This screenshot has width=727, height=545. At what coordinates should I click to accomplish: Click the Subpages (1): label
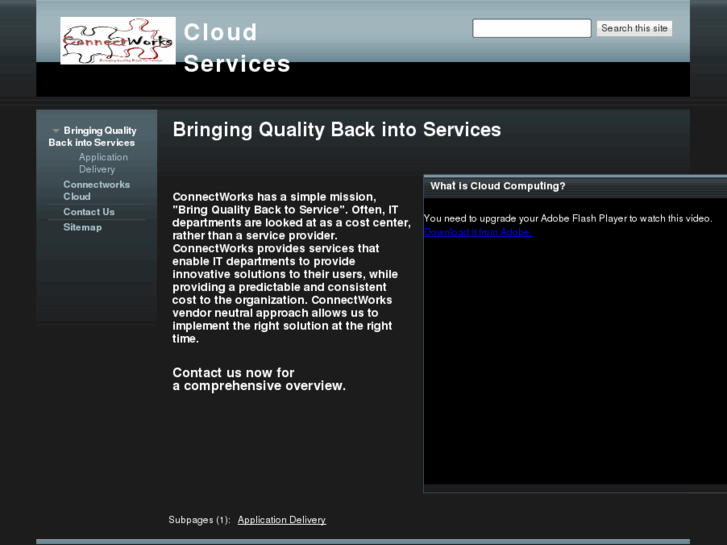click(199, 519)
